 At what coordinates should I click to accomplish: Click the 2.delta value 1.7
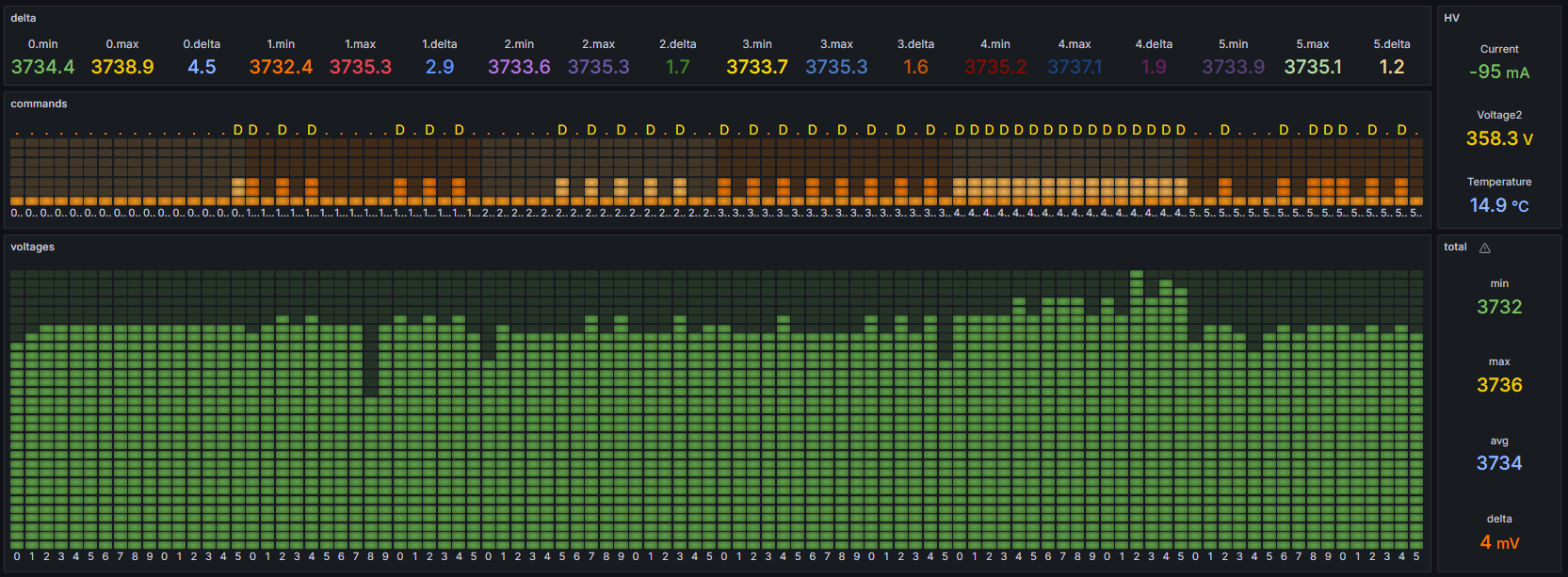pyautogui.click(x=677, y=67)
